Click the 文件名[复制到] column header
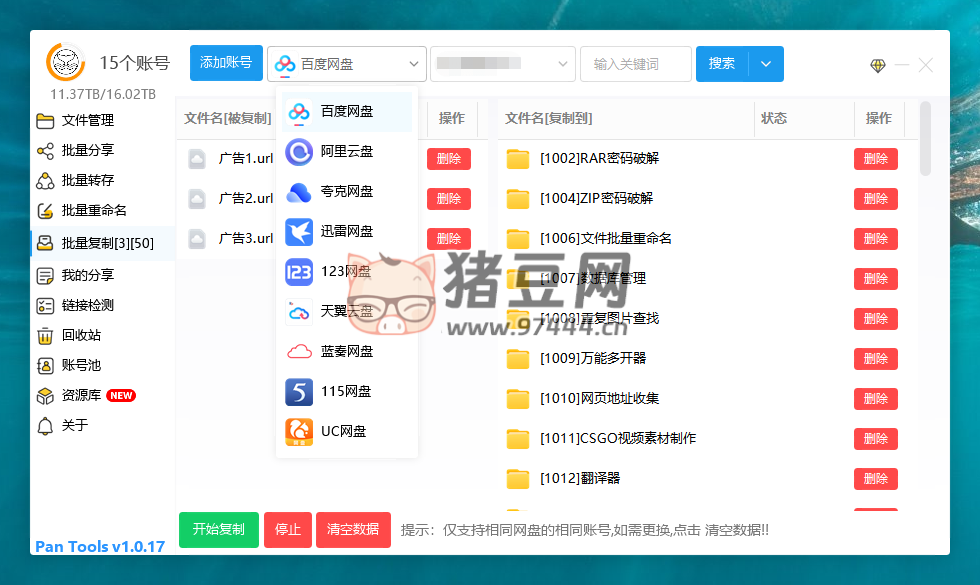The image size is (980, 585). [x=549, y=119]
